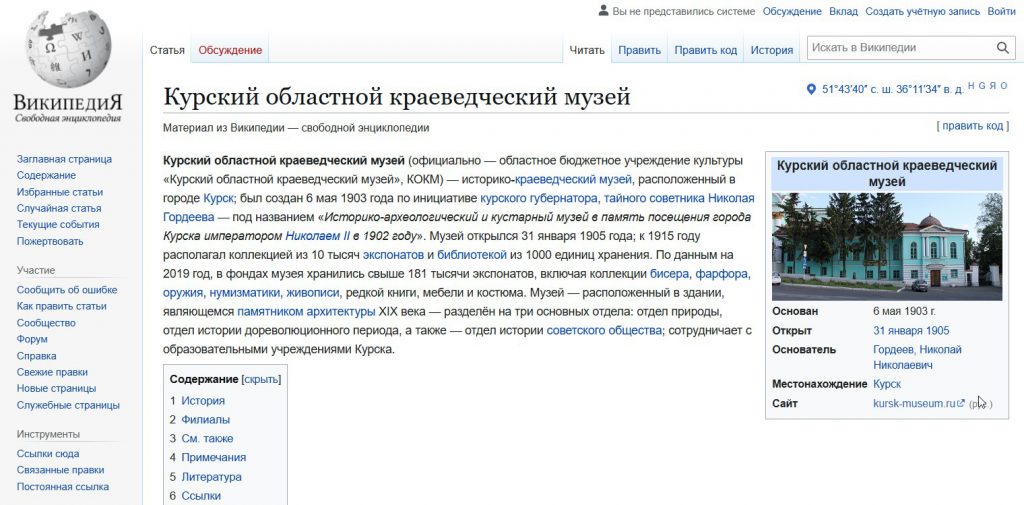
Task: Click the coordinates map pin icon
Action: coord(811,89)
